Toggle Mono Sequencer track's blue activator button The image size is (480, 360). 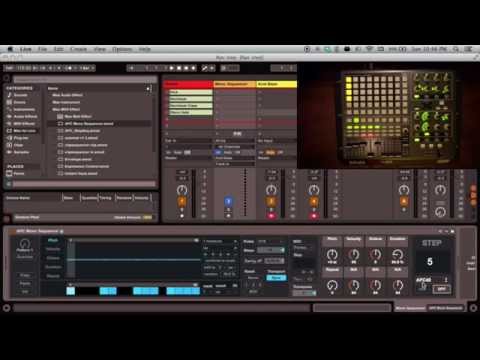pos(228,201)
